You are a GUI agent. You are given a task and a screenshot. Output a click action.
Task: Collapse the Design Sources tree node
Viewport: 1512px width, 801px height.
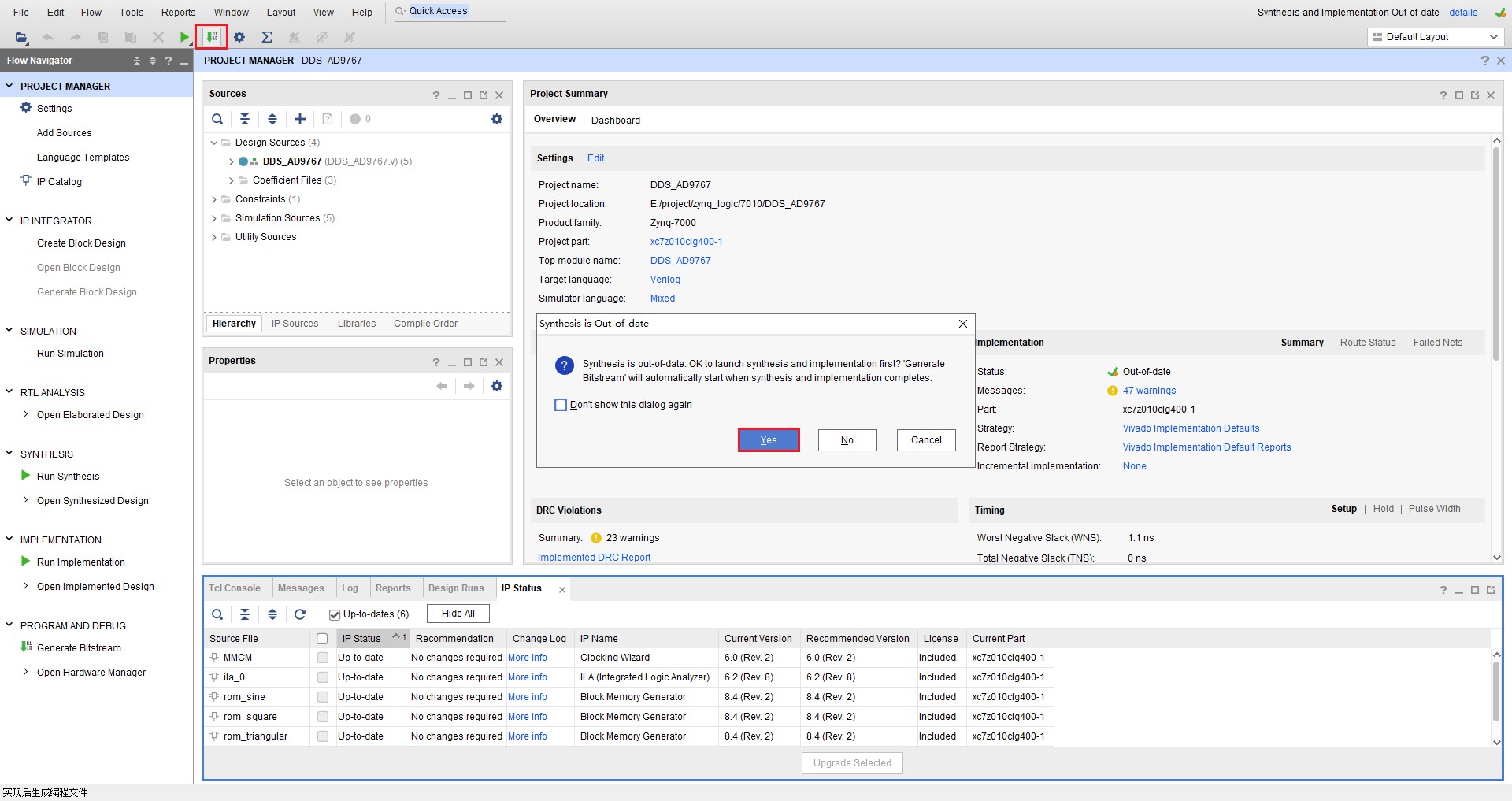pyautogui.click(x=213, y=143)
